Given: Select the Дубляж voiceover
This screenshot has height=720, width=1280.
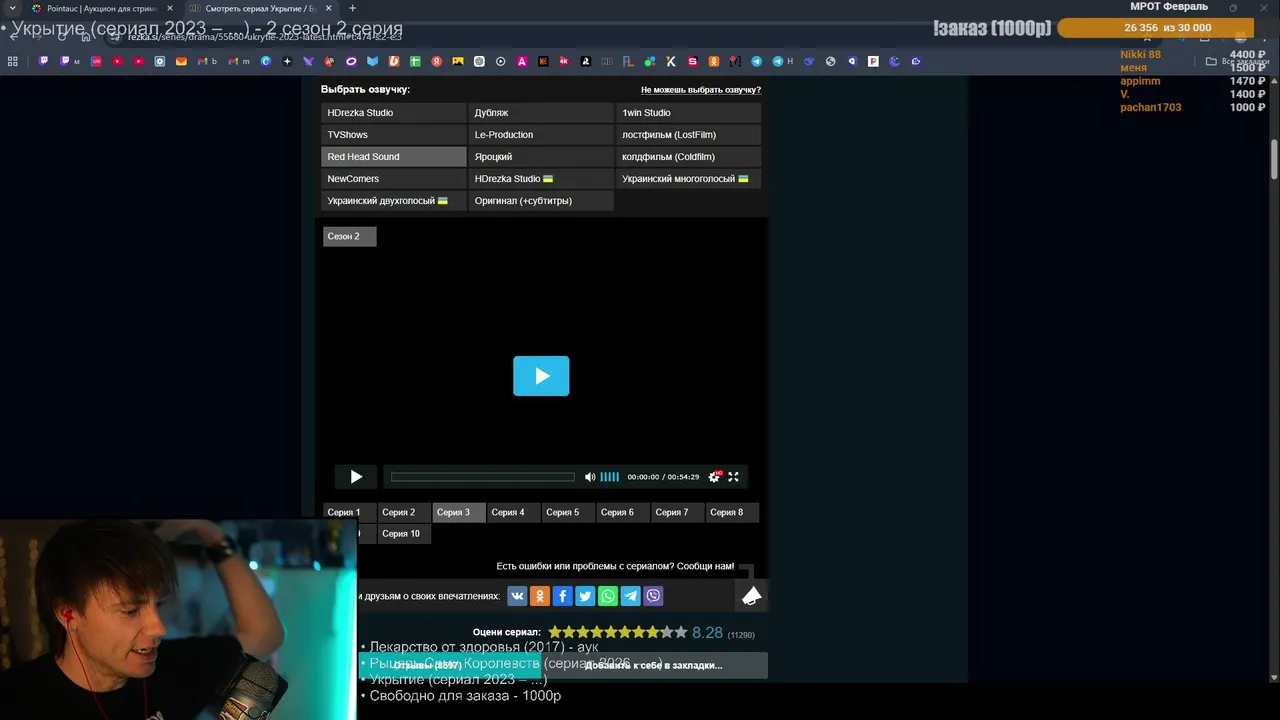Looking at the screenshot, I should point(541,113).
